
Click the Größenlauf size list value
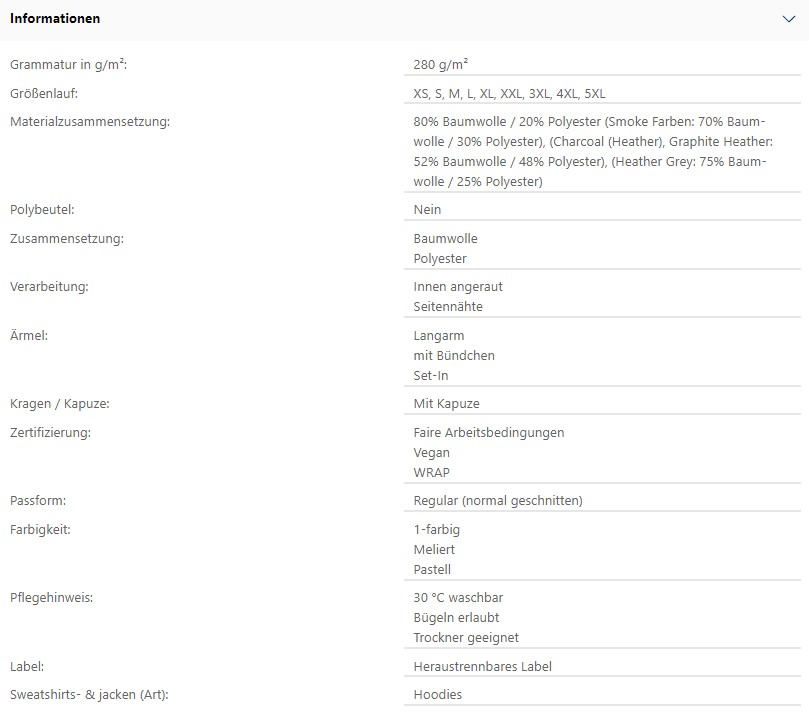[x=509, y=93]
